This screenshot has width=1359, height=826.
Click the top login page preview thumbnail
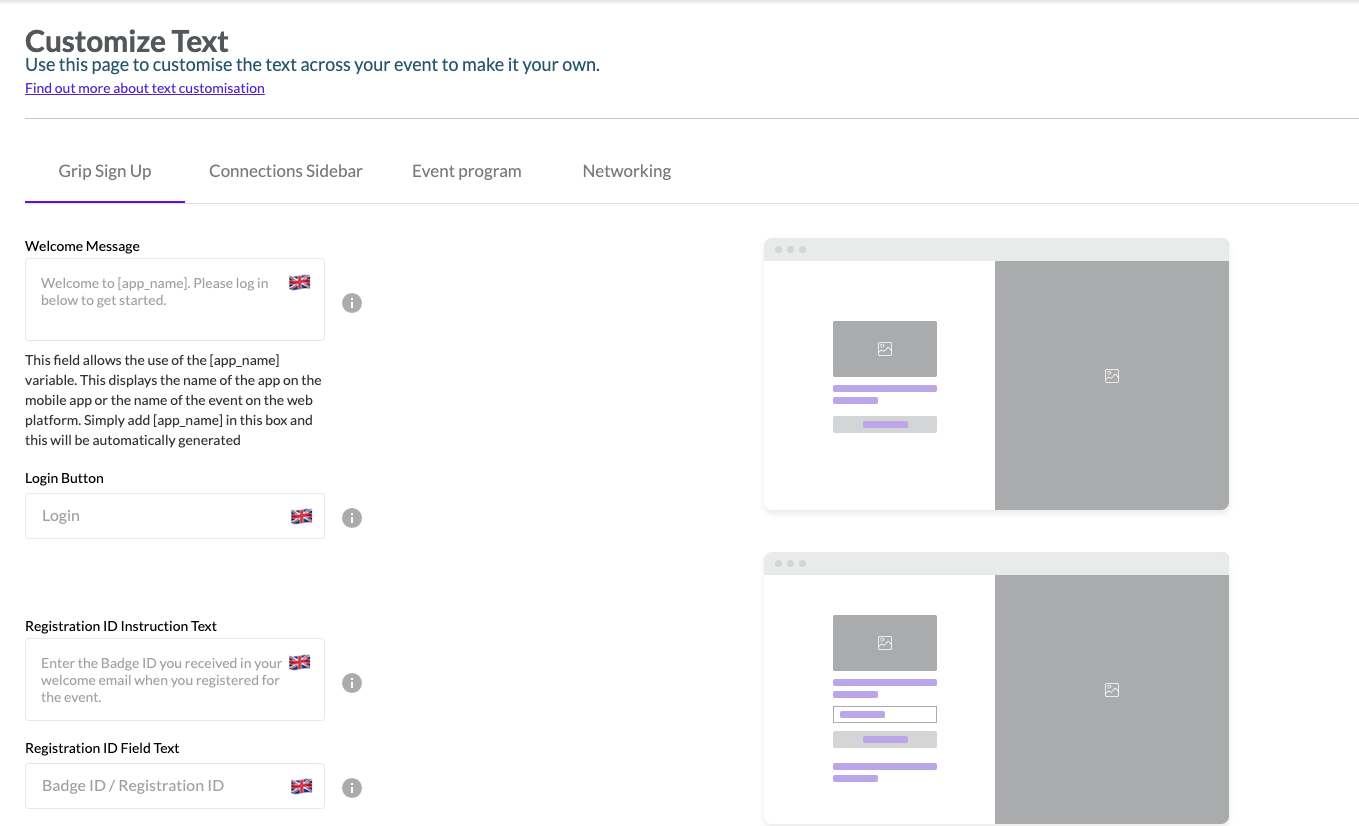pyautogui.click(x=996, y=374)
